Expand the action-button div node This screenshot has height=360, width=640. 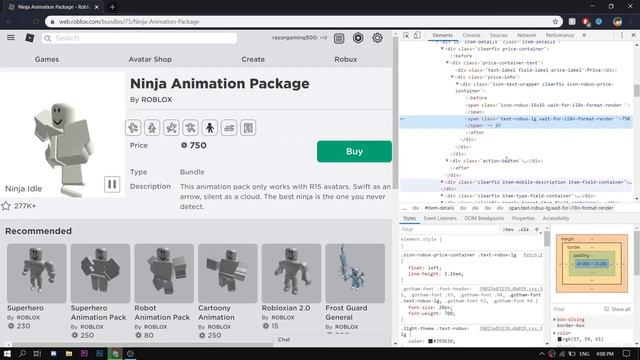tap(447, 161)
